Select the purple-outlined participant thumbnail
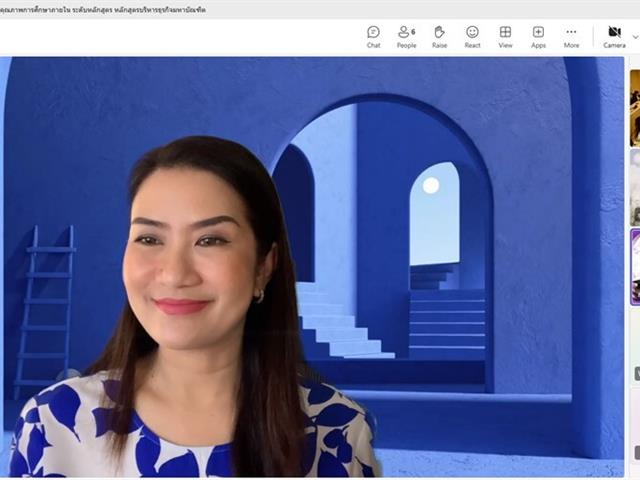This screenshot has width=640, height=480. tap(635, 267)
